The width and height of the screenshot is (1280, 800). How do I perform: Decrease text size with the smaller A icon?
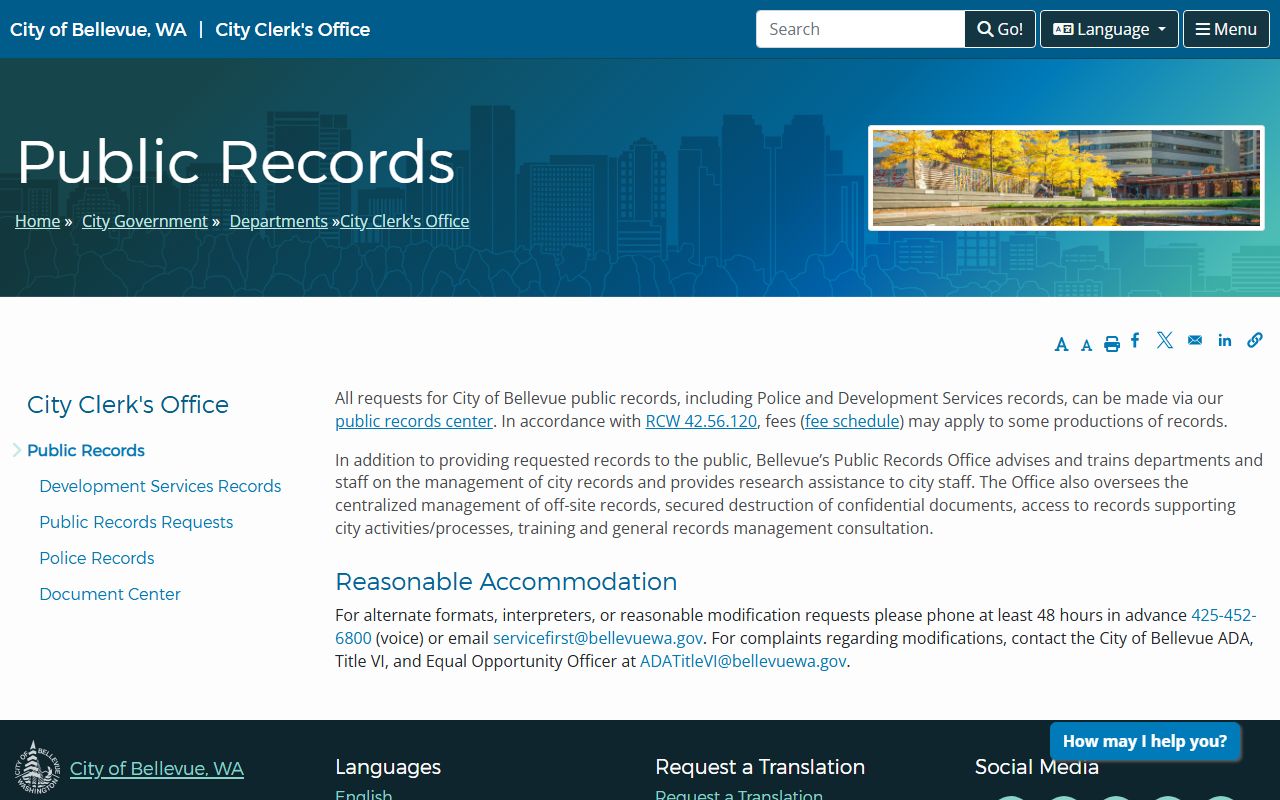tap(1087, 346)
